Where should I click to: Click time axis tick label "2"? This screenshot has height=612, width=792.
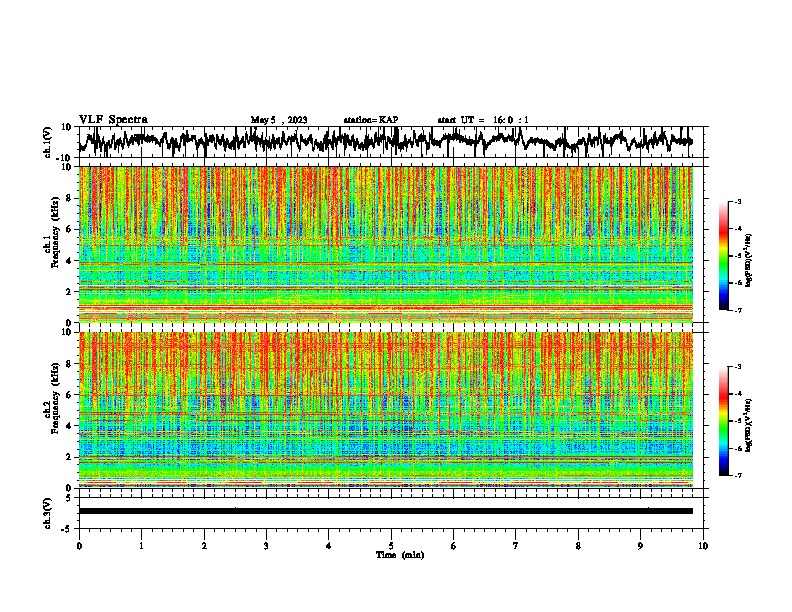point(204,546)
